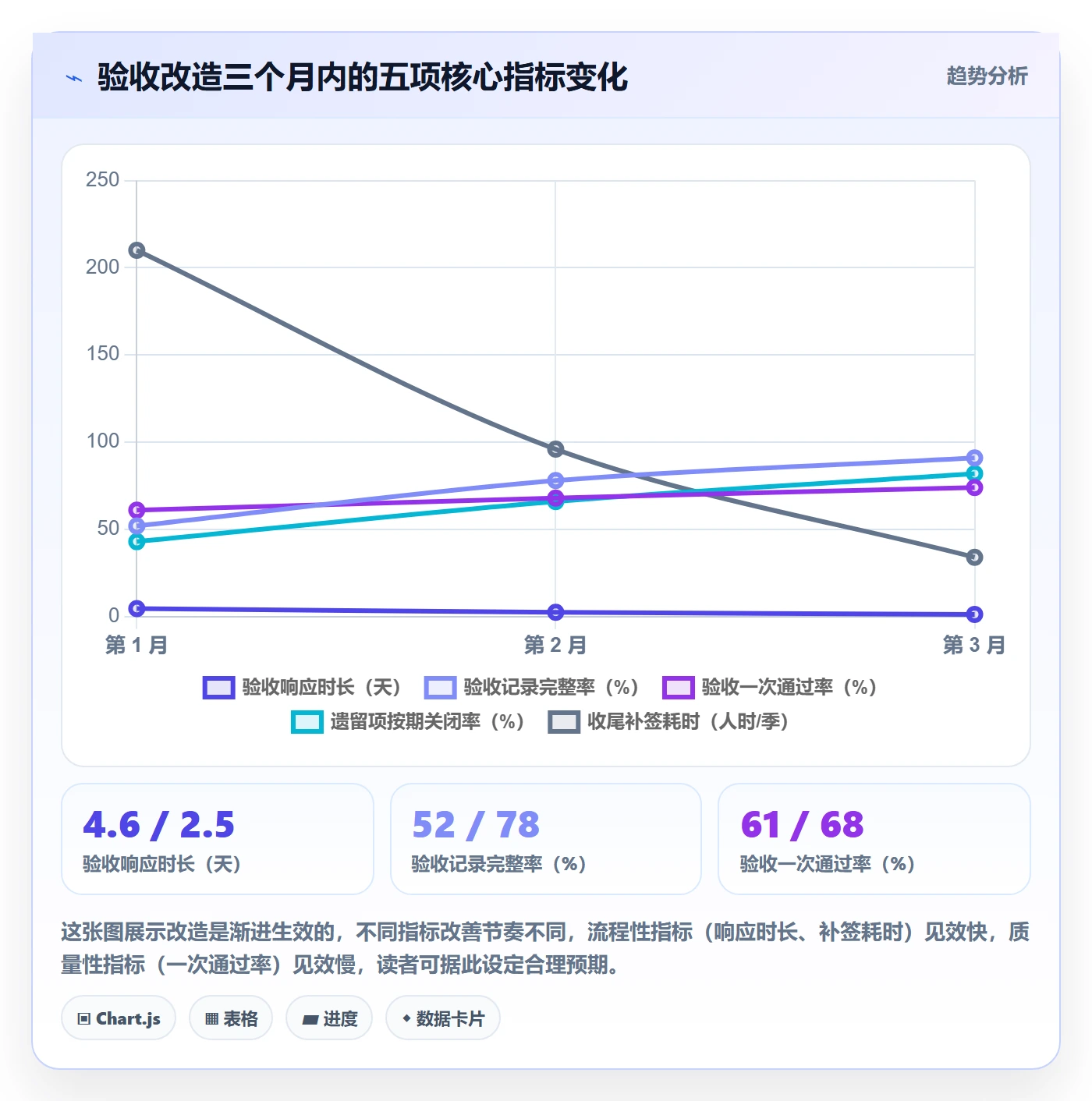Click the 验收响应时长 data point at 第 1 月
The image size is (1092, 1101).
136,608
